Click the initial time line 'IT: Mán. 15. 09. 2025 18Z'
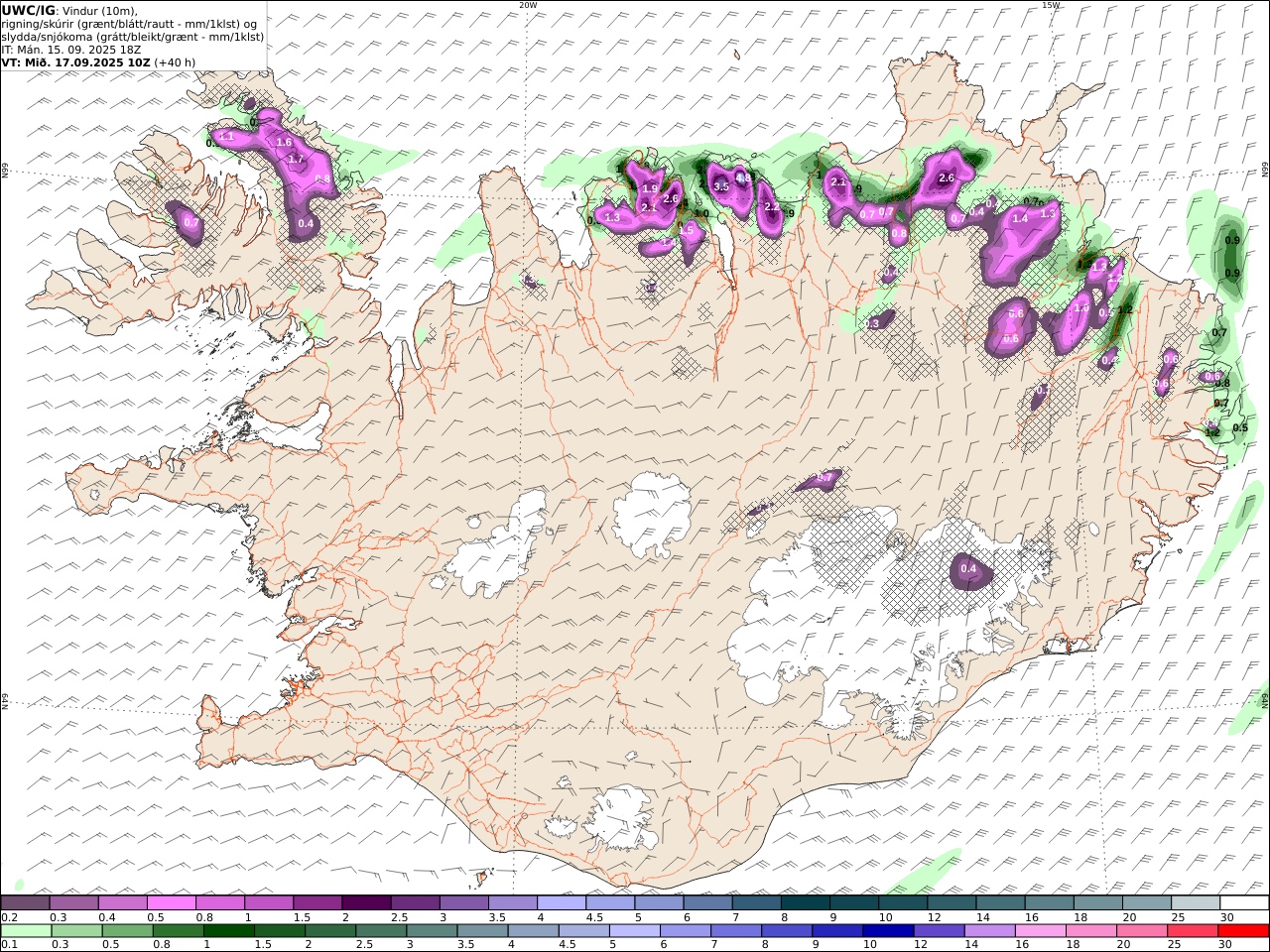The height and width of the screenshot is (952, 1270). coord(71,49)
